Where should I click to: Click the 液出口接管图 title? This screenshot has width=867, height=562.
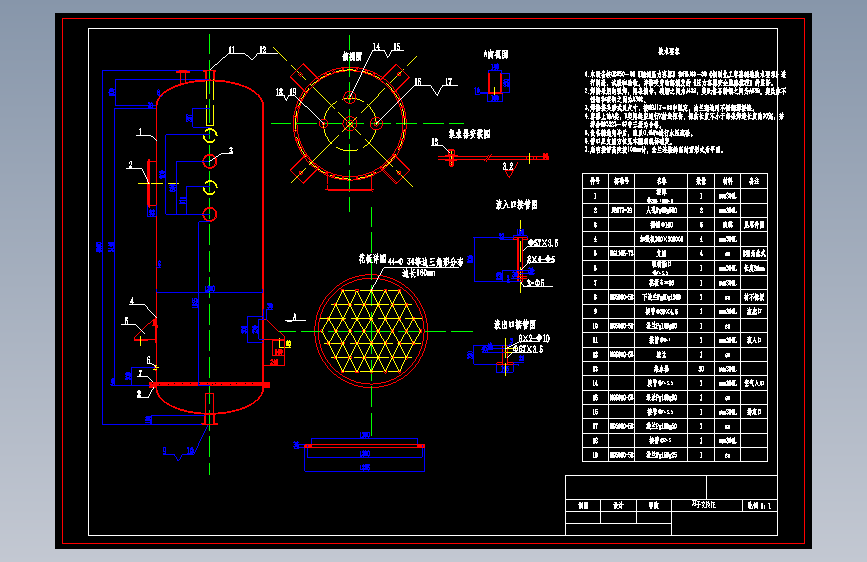click(514, 325)
